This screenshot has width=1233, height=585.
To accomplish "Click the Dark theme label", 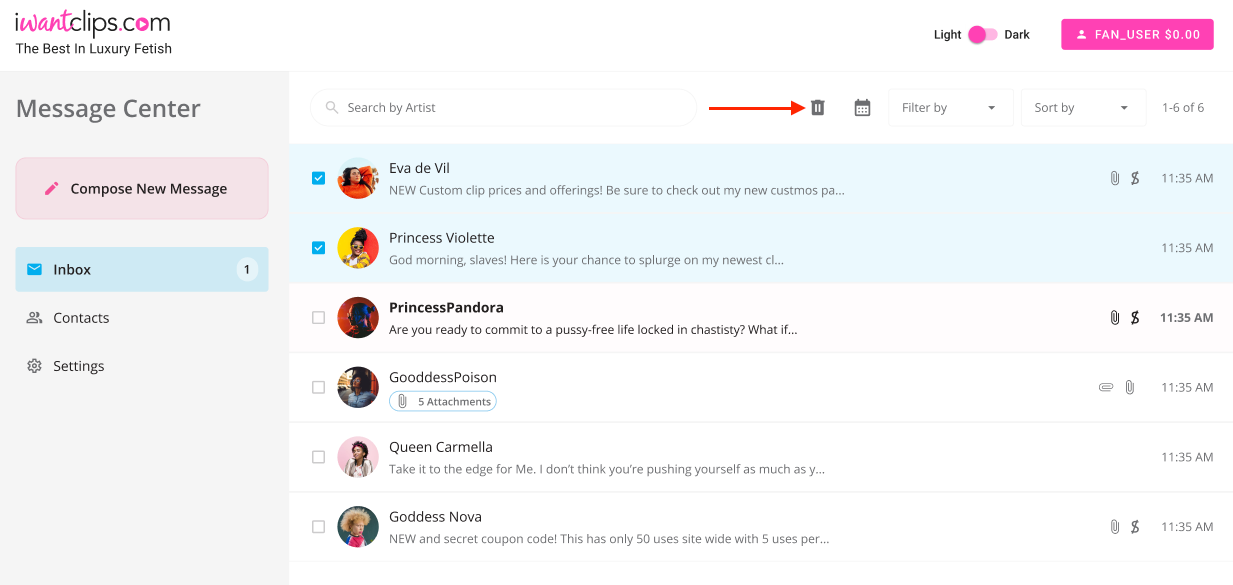I will (1017, 34).
